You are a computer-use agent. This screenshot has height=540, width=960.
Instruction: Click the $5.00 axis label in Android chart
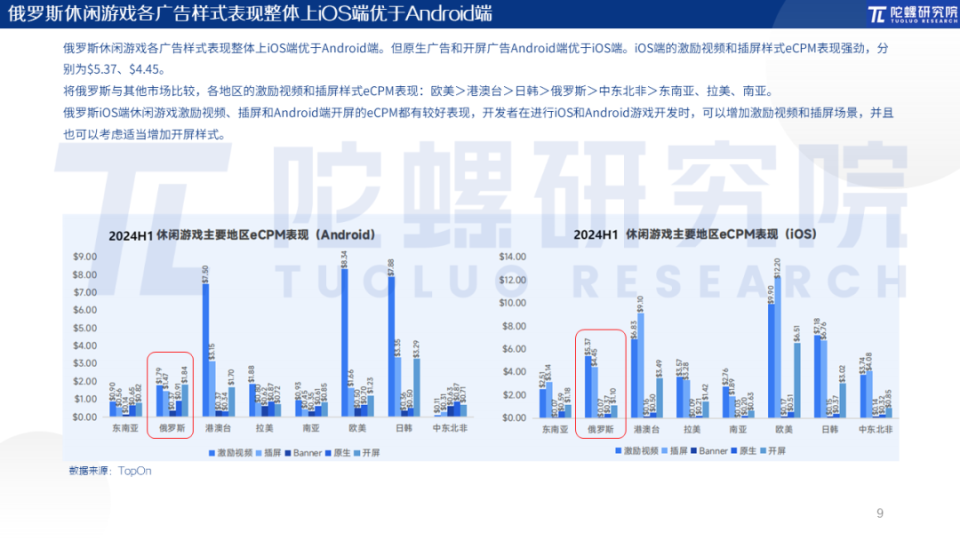[x=84, y=328]
